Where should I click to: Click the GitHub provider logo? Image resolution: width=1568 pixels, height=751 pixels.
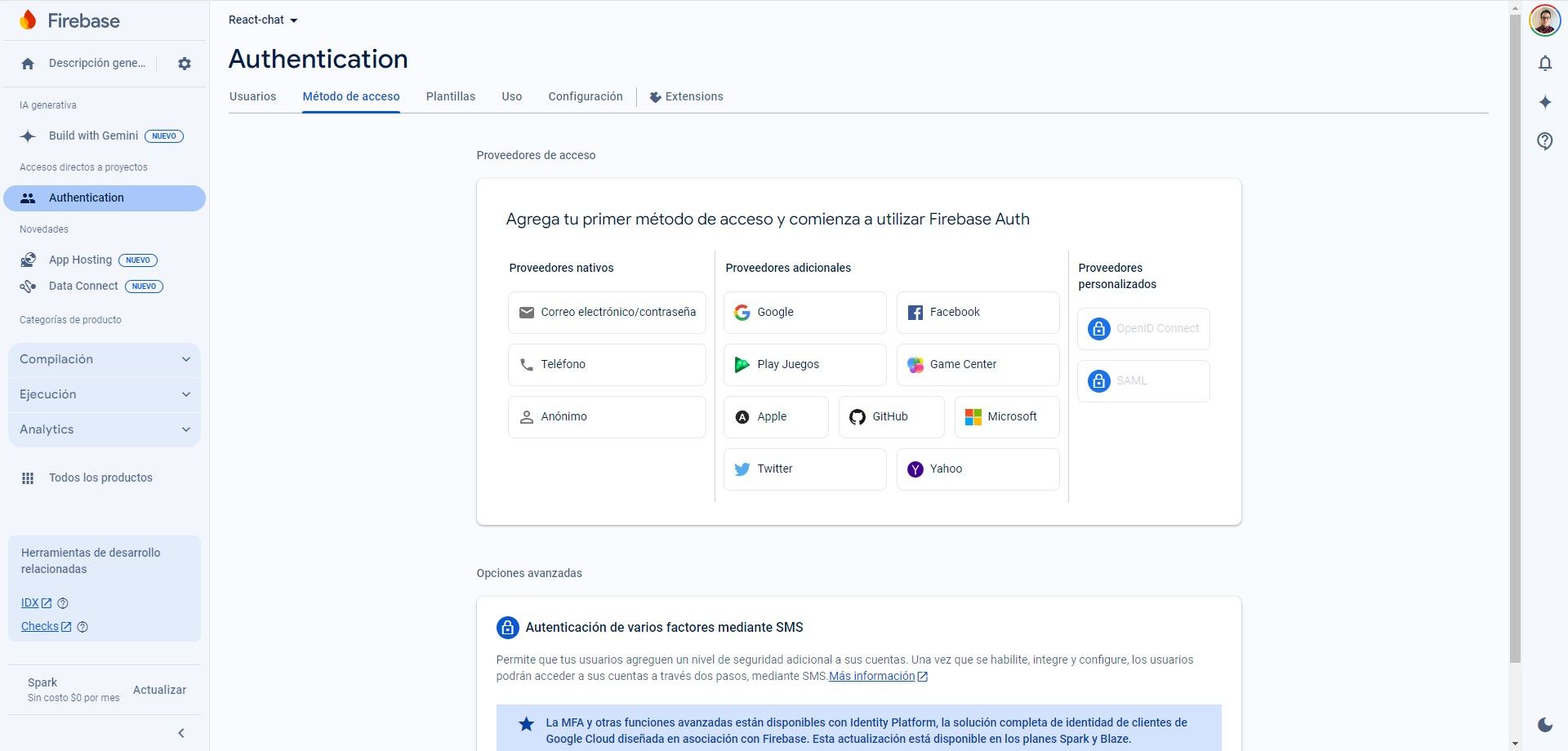(857, 417)
